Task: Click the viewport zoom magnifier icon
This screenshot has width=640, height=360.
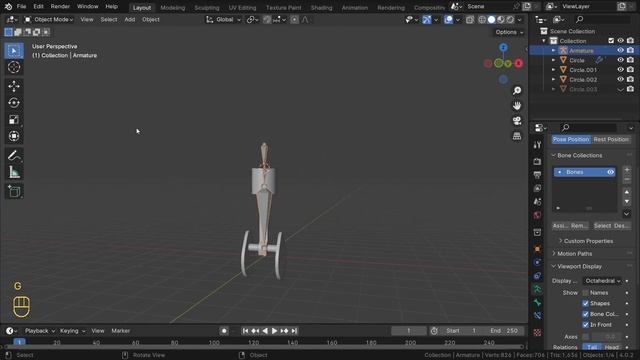Action: [517, 91]
